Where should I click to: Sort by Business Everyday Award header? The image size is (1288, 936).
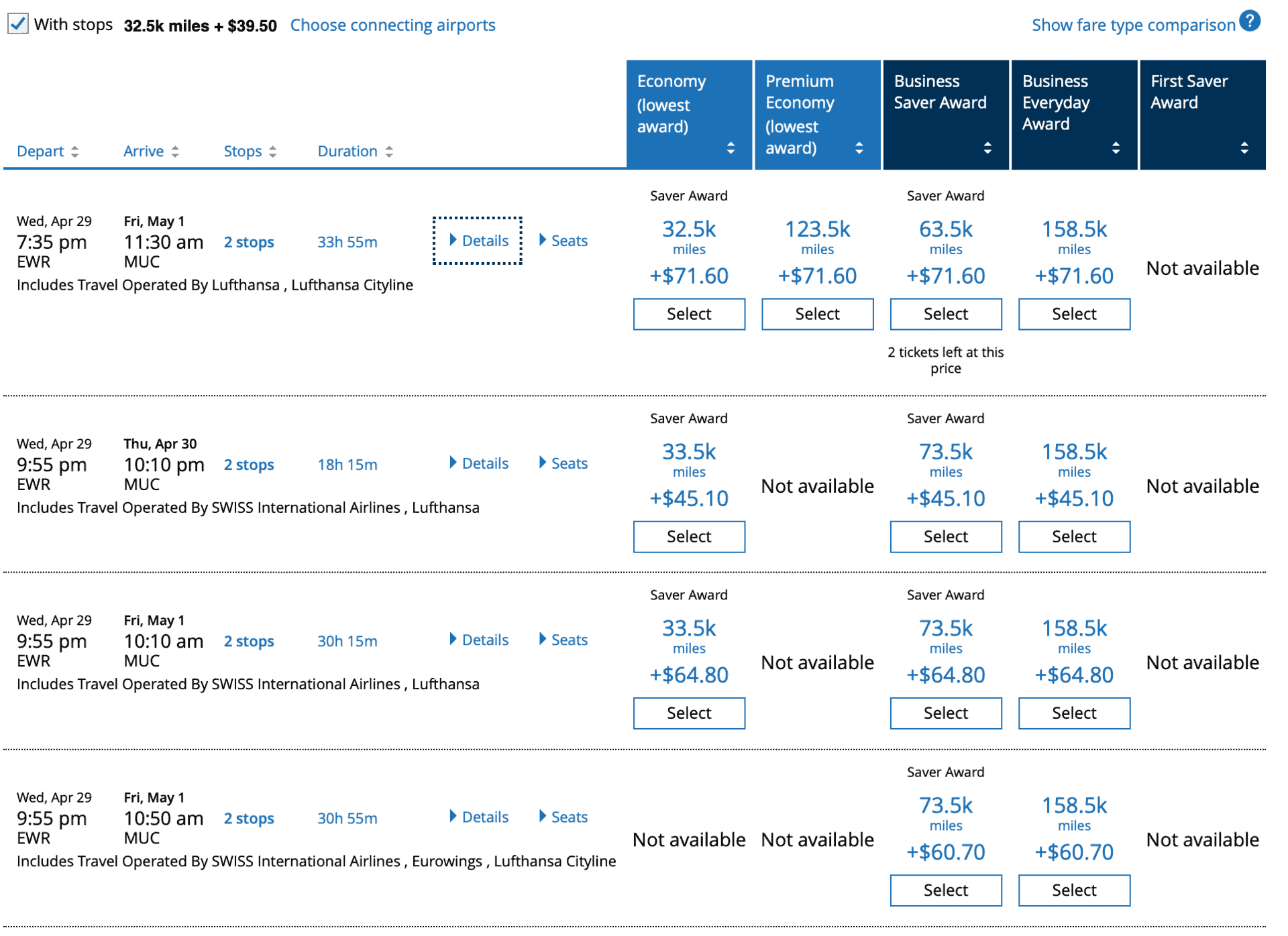coord(1074,115)
